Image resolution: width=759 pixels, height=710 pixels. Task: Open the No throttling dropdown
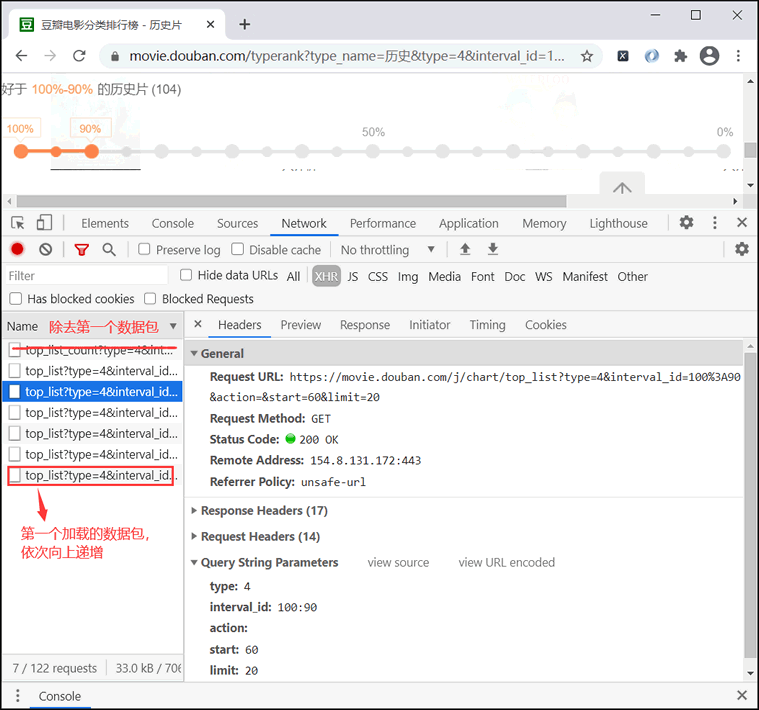388,250
